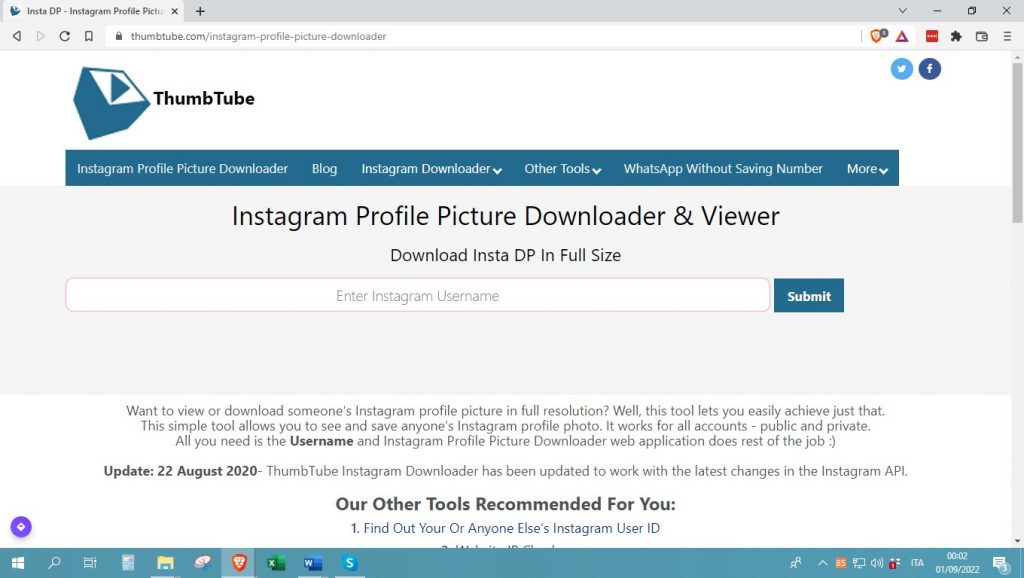Click the Brave Rewards triangle icon
Image resolution: width=1024 pixels, height=578 pixels.
coord(902,36)
